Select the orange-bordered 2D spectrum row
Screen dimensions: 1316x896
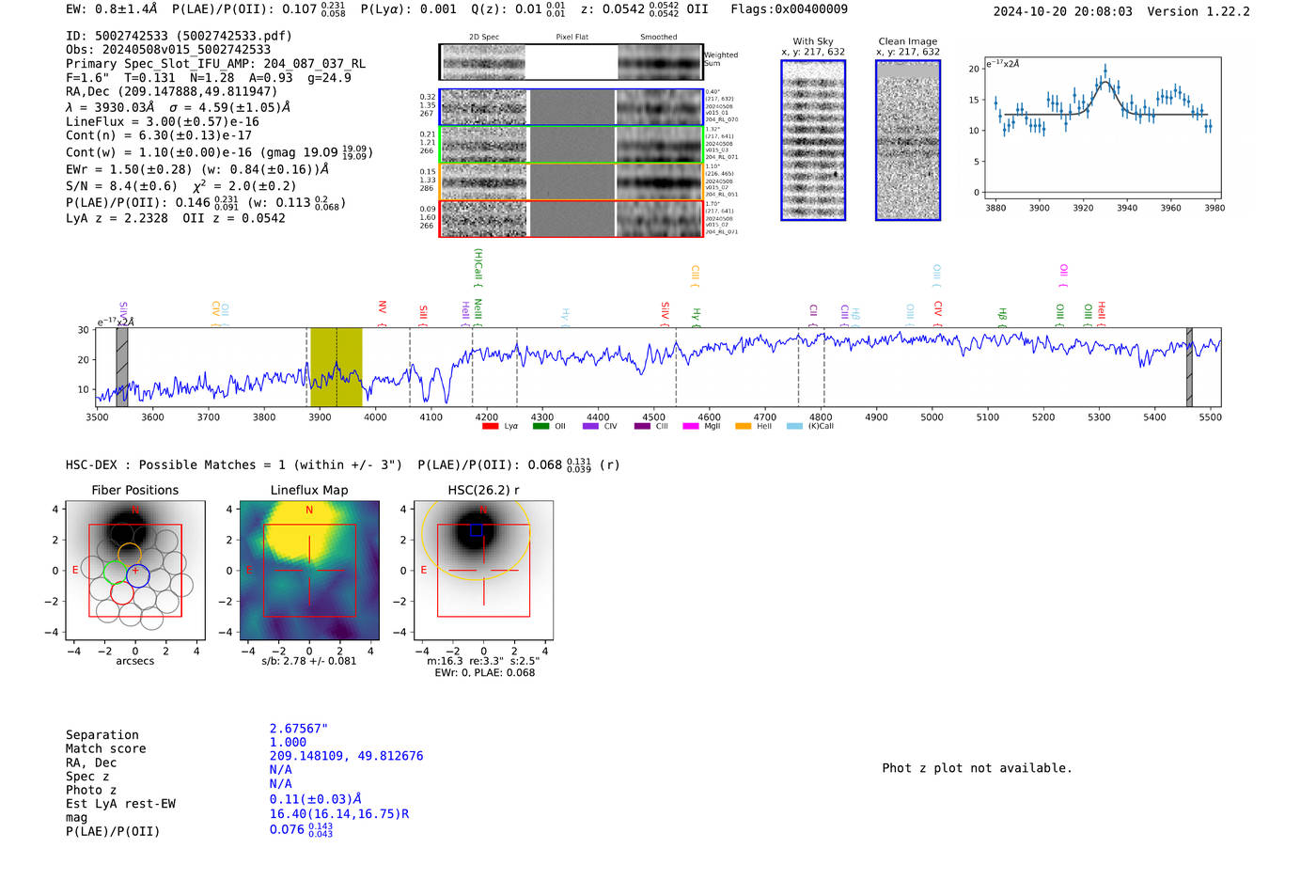(x=571, y=181)
